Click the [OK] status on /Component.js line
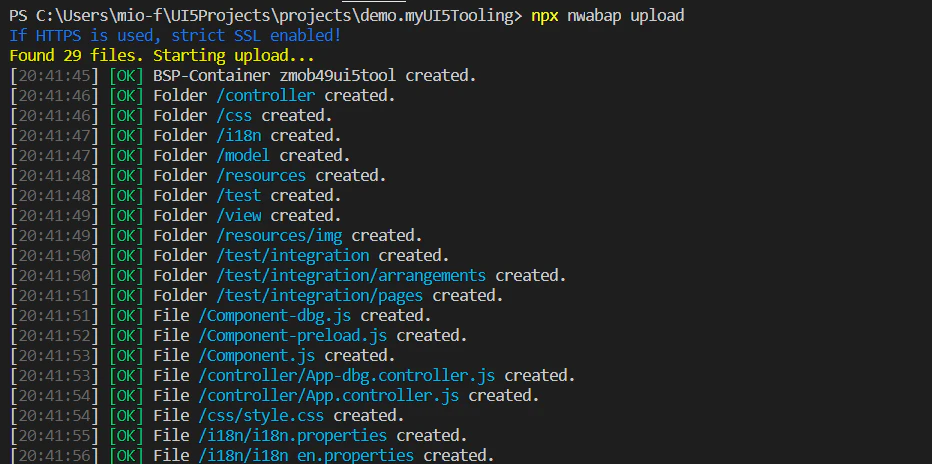Screen dimensions: 932x464 (x=127, y=356)
